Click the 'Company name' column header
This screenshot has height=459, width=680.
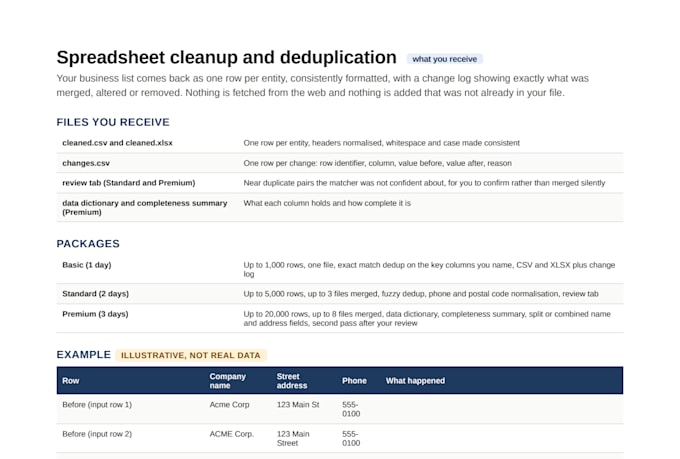[x=228, y=380]
